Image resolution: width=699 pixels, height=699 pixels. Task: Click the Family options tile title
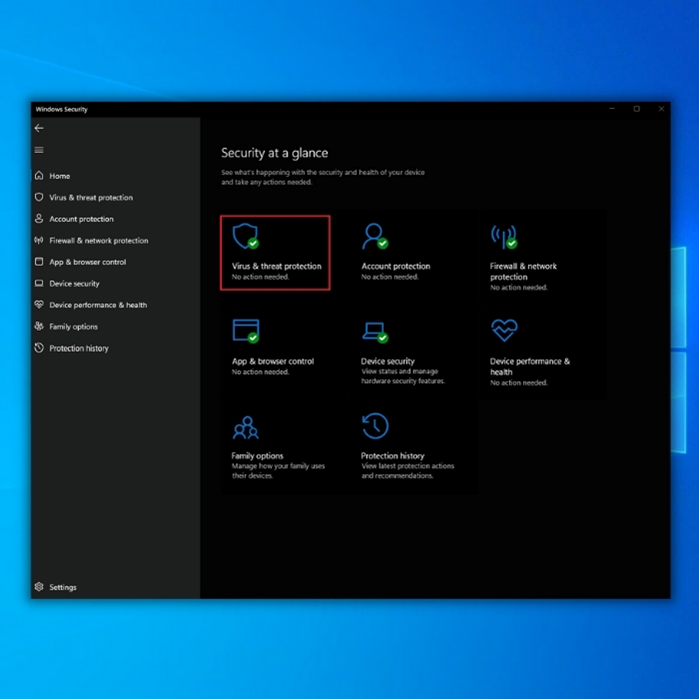(x=257, y=456)
